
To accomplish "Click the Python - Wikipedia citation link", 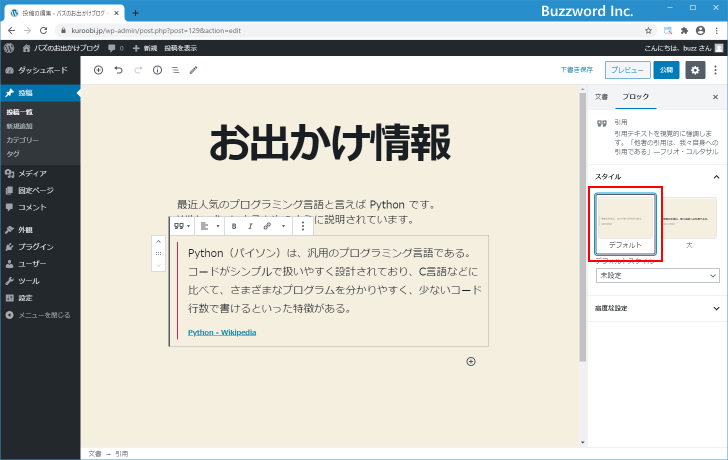I will click(x=222, y=332).
